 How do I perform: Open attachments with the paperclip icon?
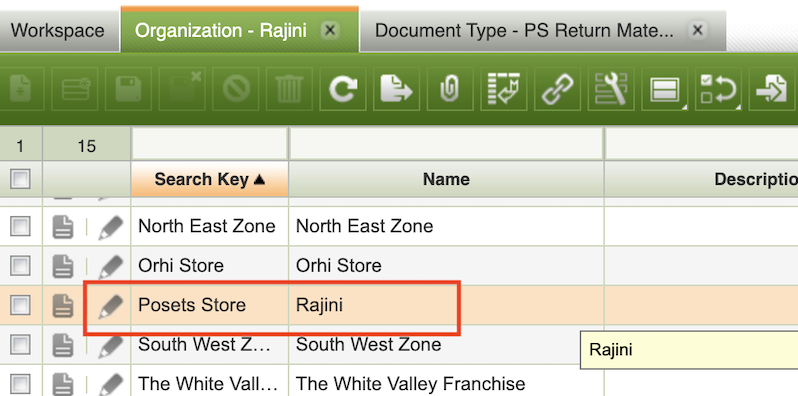pyautogui.click(x=450, y=89)
